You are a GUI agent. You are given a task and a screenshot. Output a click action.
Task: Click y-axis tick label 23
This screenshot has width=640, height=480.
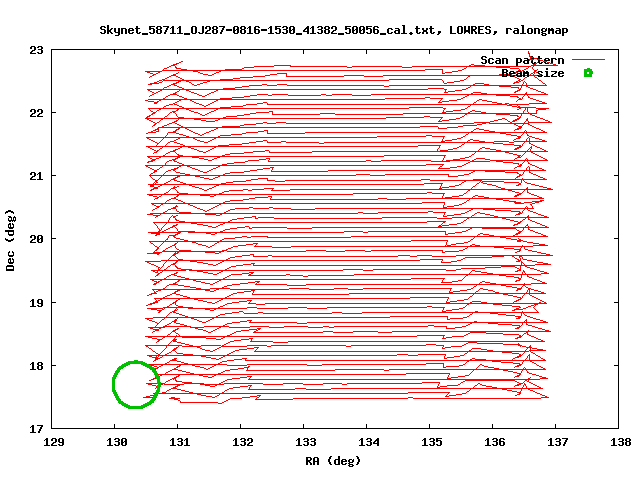pos(36,50)
